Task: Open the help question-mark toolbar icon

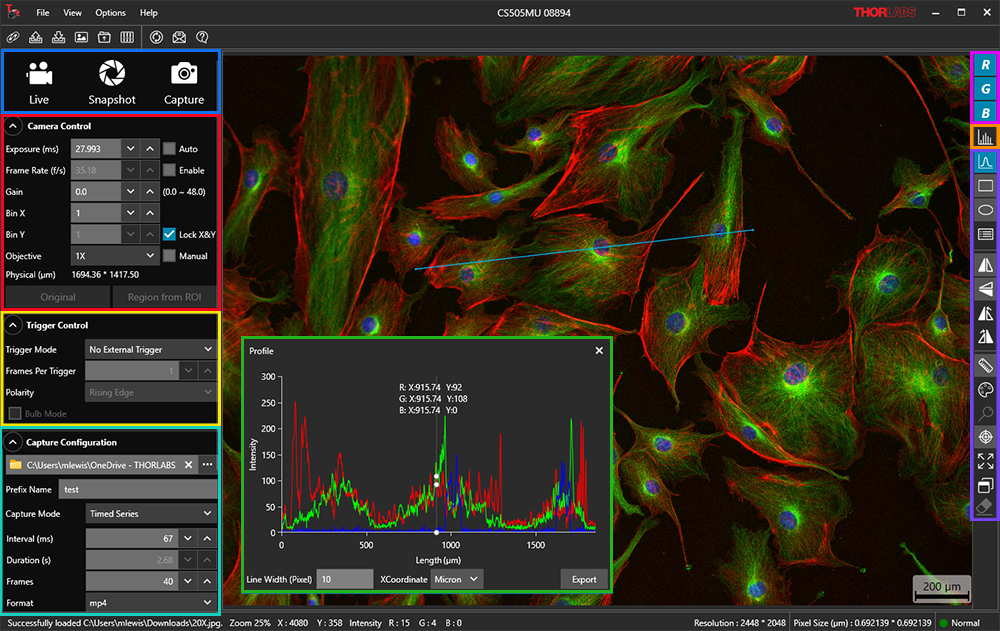Action: (202, 37)
